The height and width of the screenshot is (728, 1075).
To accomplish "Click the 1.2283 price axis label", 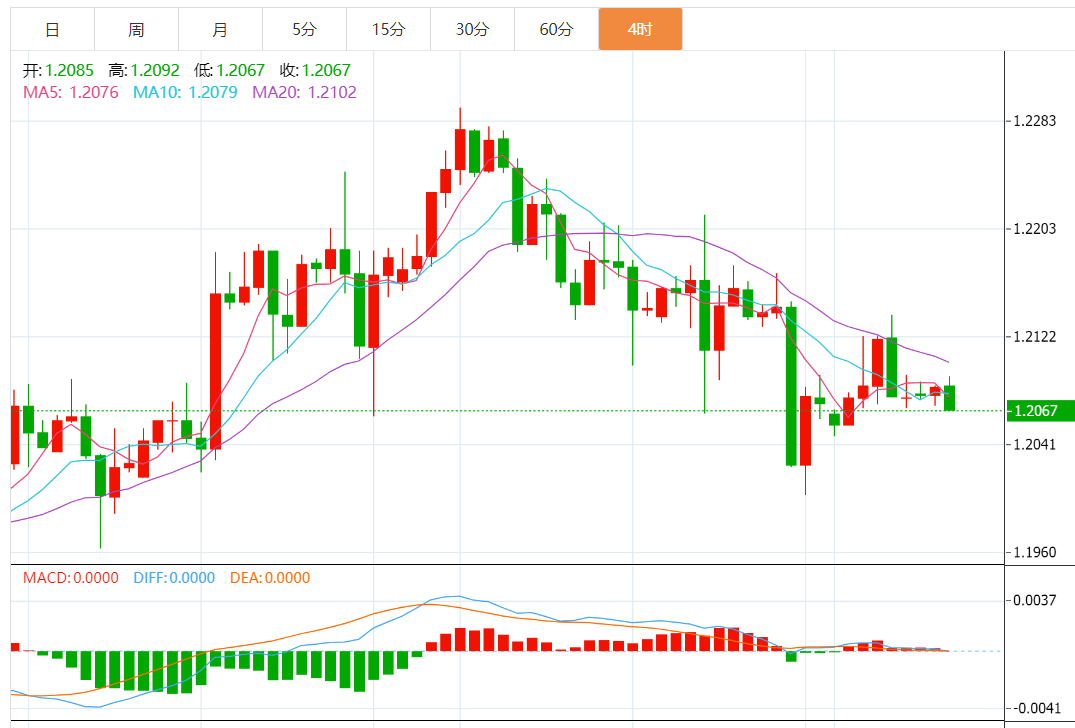I will pyautogui.click(x=1035, y=121).
